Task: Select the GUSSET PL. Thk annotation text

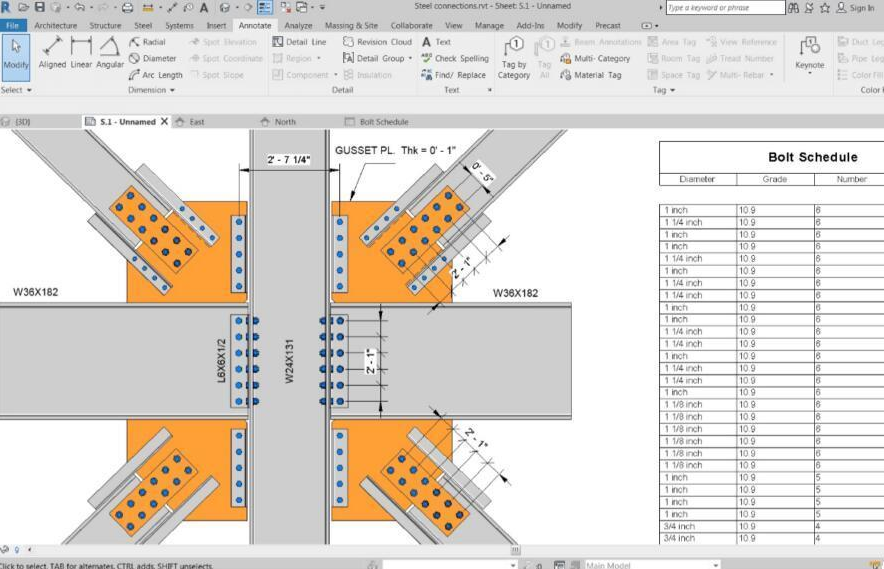Action: (395, 150)
